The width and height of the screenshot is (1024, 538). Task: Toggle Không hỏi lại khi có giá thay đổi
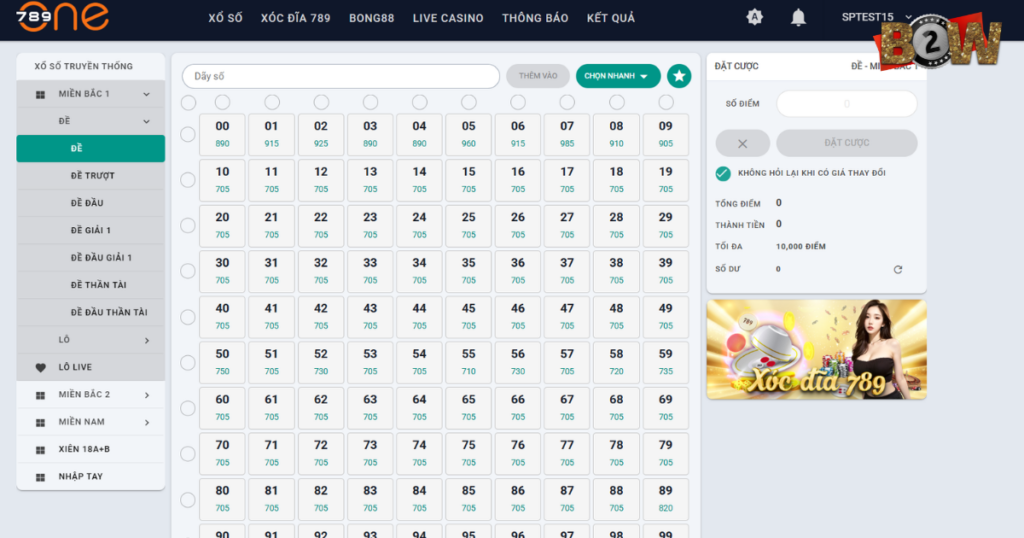pyautogui.click(x=723, y=173)
